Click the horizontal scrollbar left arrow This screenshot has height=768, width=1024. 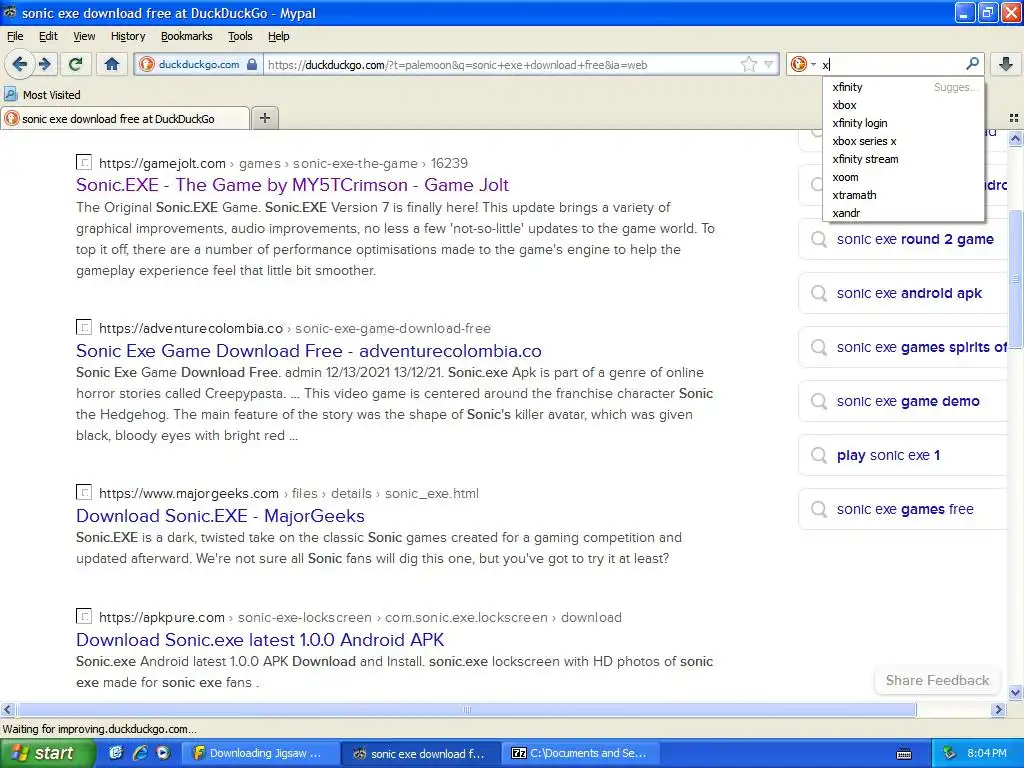point(8,709)
